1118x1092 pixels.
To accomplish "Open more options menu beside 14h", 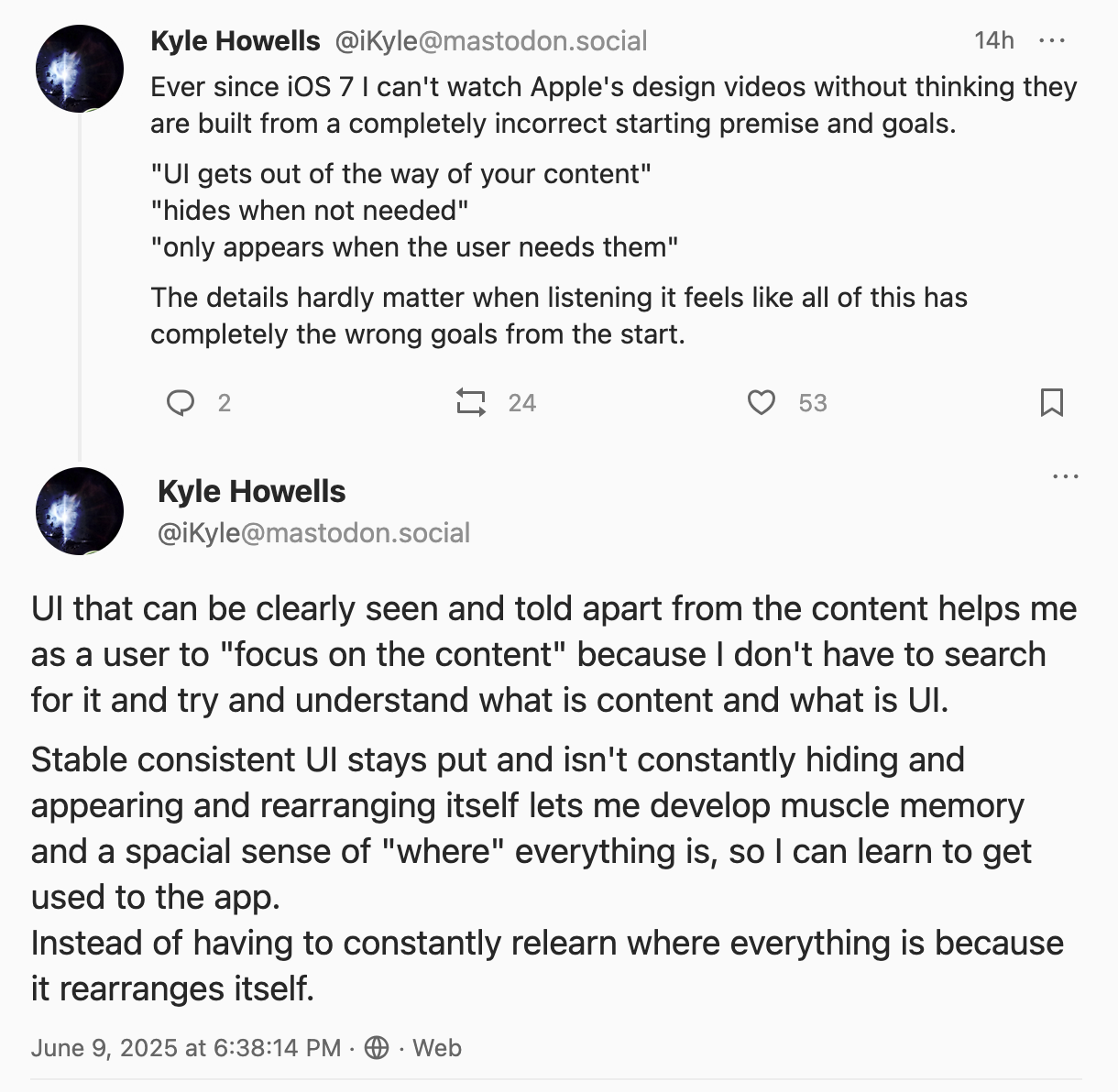I will click(x=1051, y=40).
